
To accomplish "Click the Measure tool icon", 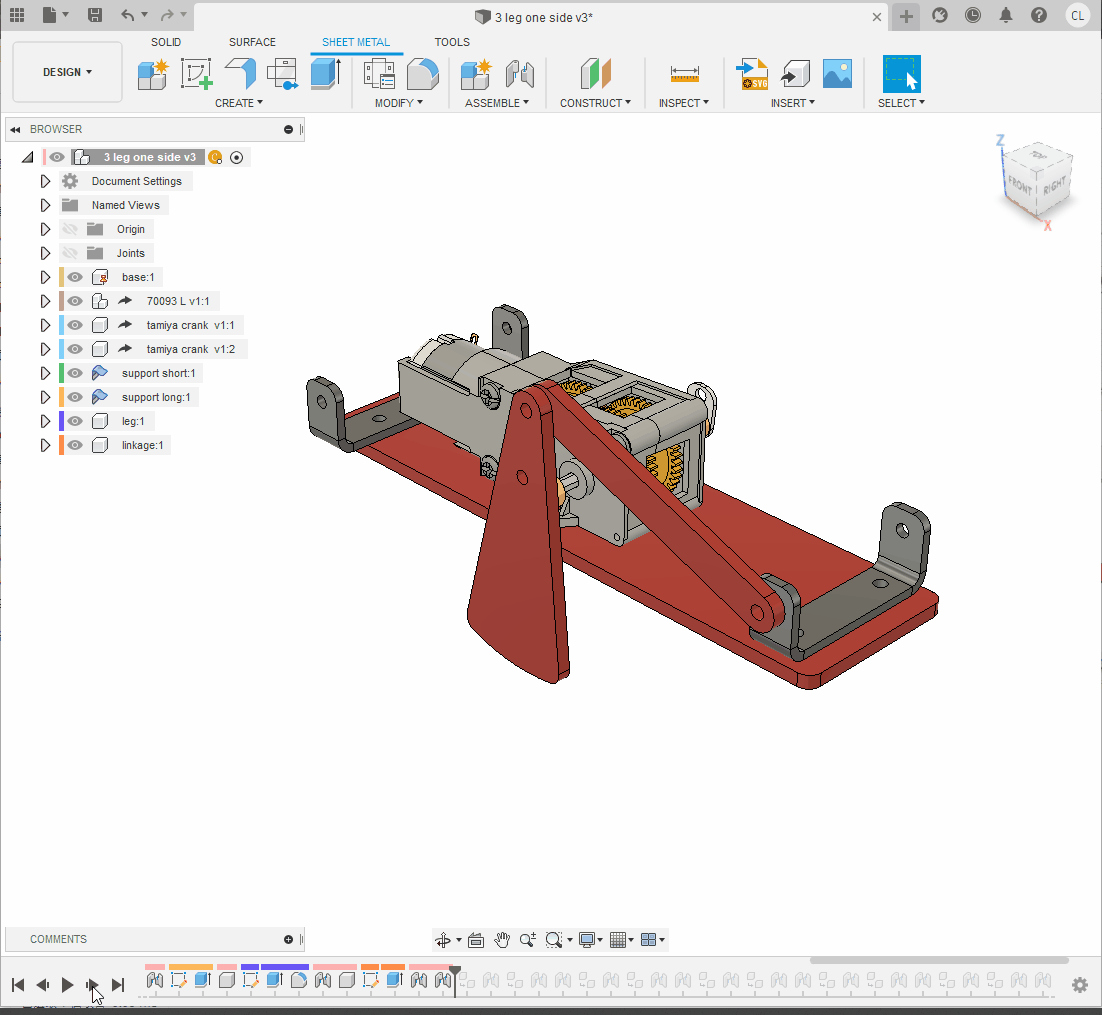I will (685, 74).
